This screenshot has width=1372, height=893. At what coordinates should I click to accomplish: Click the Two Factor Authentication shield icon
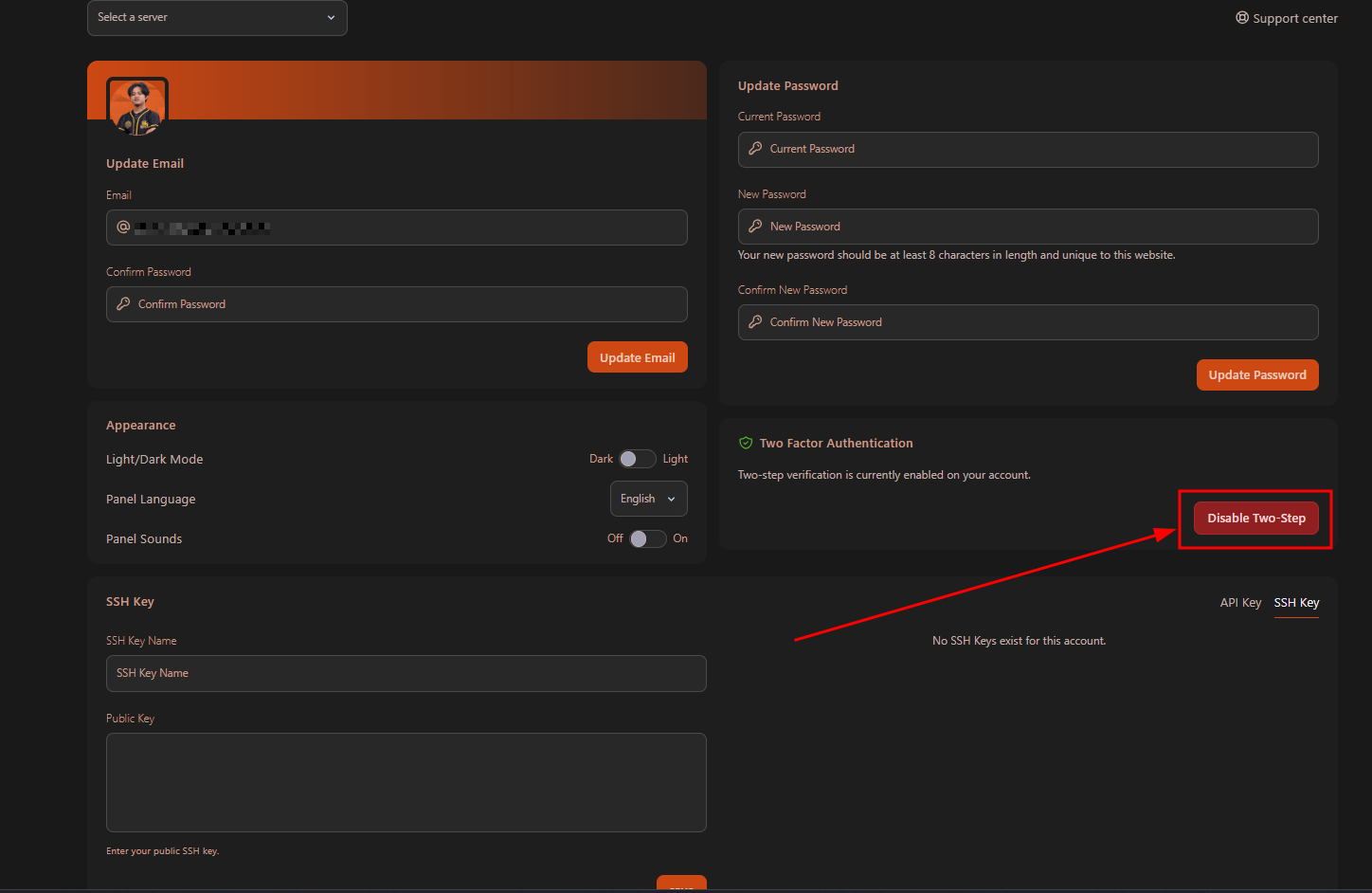(746, 444)
